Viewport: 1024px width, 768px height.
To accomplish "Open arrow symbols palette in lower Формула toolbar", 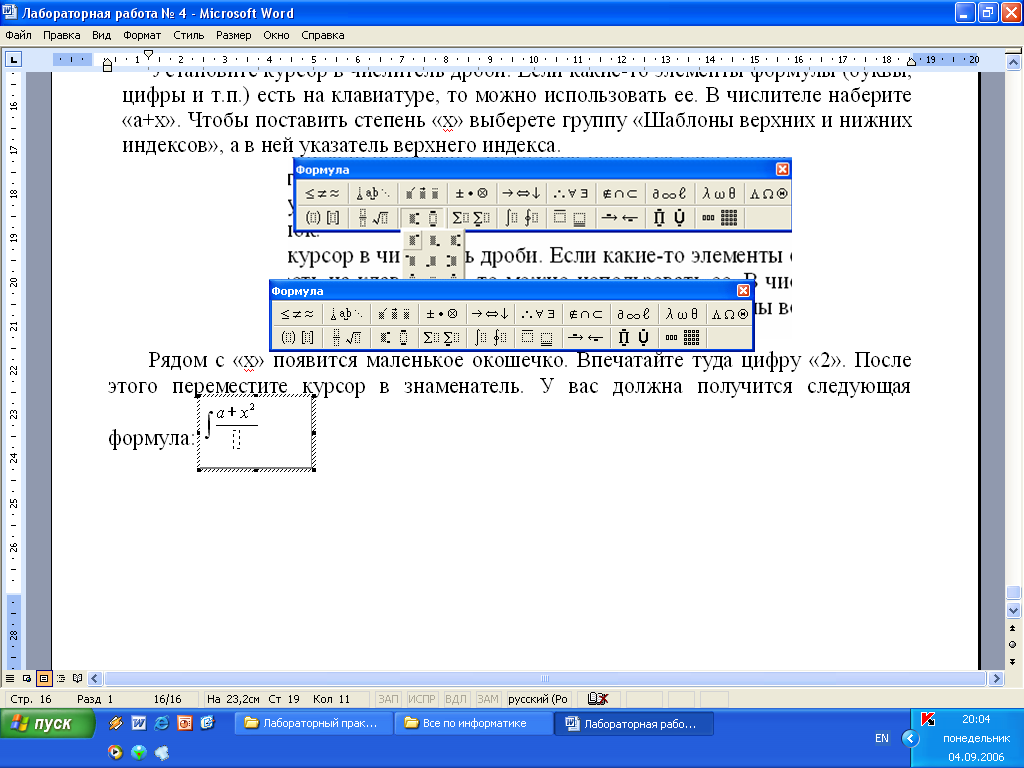I will point(490,314).
